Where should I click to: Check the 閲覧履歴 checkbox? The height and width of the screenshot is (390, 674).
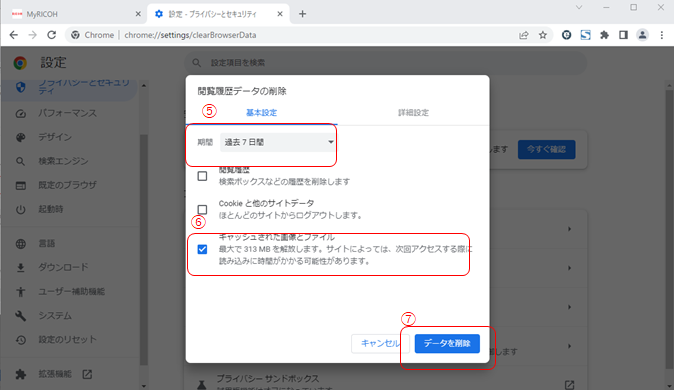click(202, 176)
